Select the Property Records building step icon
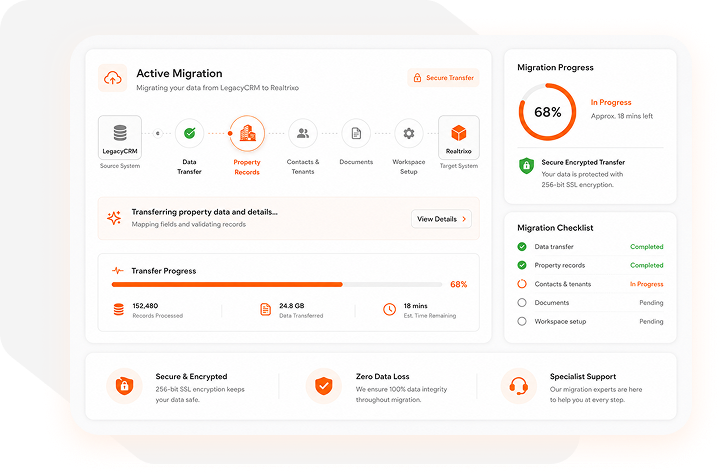This screenshot has width=722, height=474. (247, 133)
